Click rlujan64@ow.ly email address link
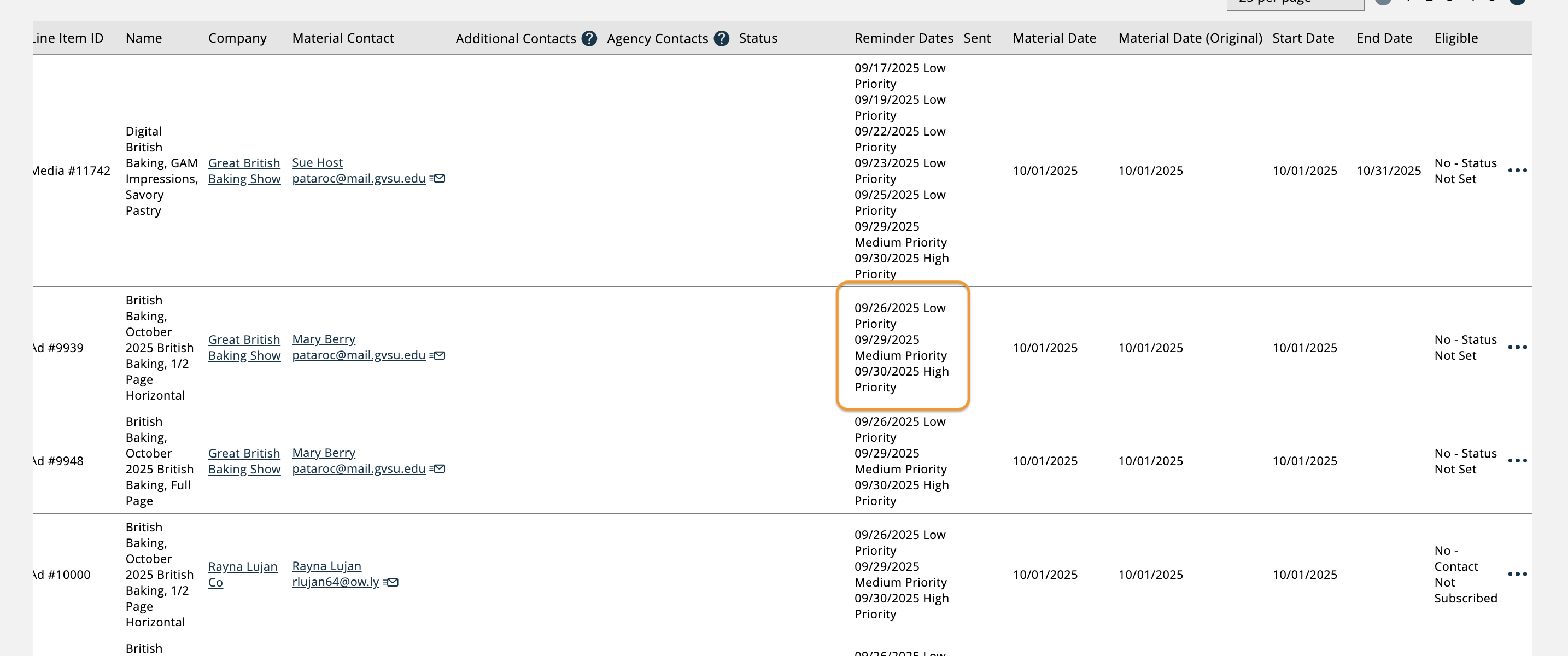Screen dimensions: 1568x656 click(x=335, y=582)
